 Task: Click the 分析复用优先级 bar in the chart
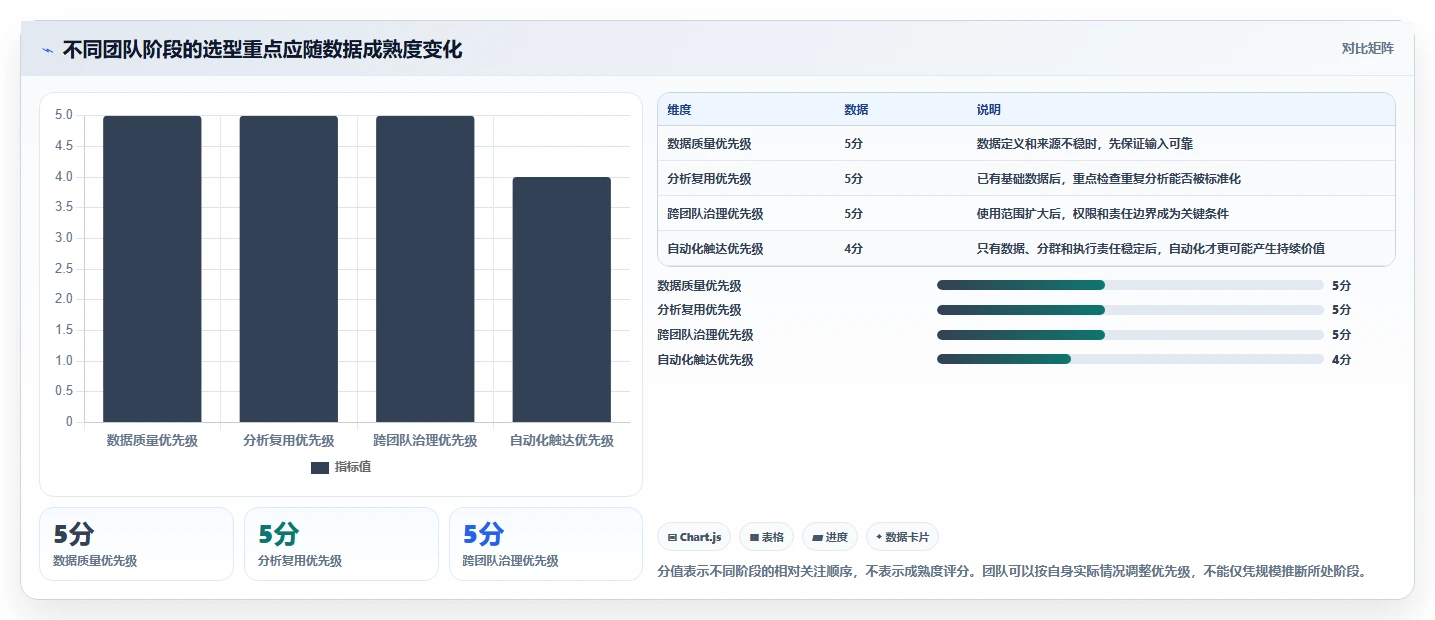[x=288, y=268]
